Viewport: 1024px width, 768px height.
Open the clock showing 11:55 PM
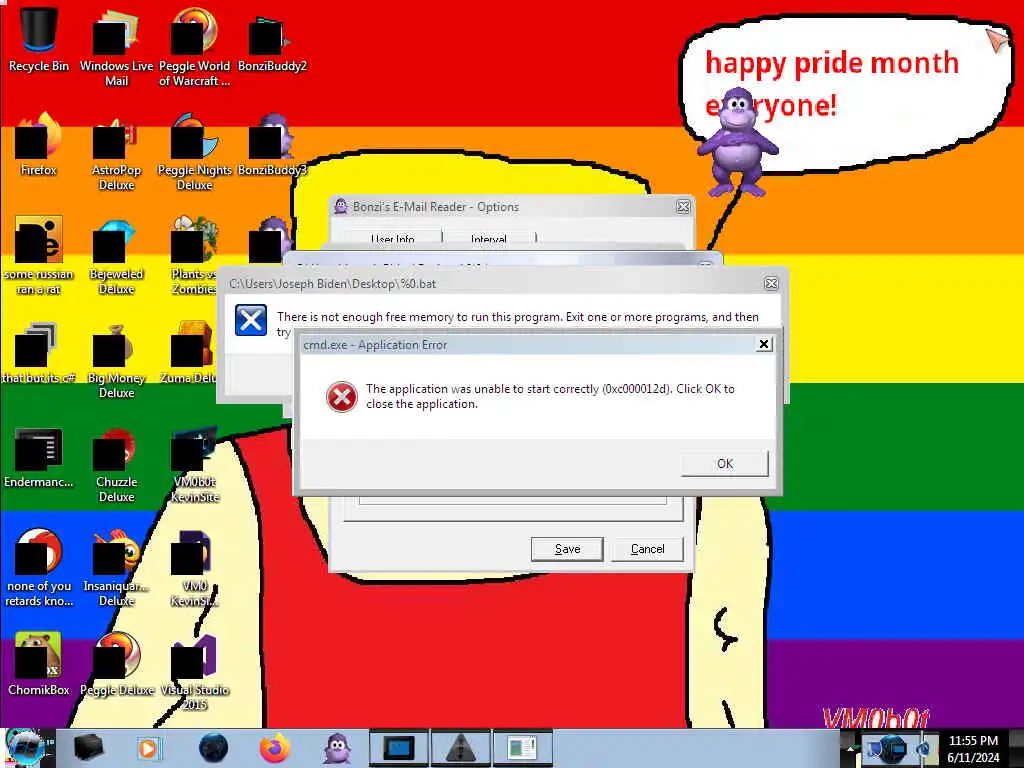[x=973, y=749]
